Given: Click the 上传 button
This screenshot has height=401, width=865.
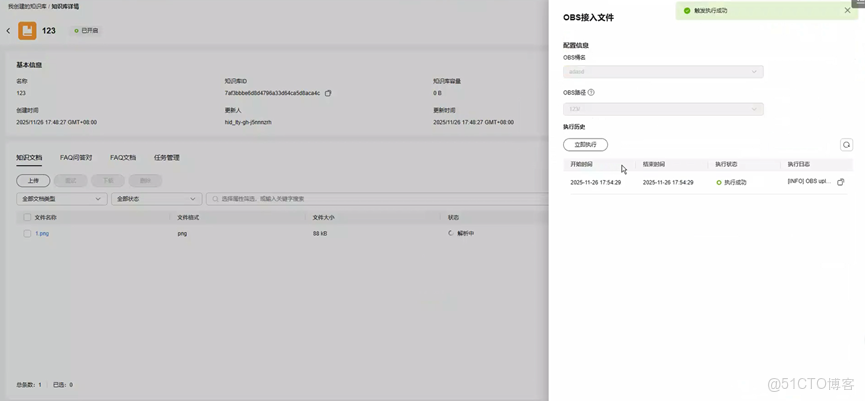Looking at the screenshot, I should pos(33,180).
